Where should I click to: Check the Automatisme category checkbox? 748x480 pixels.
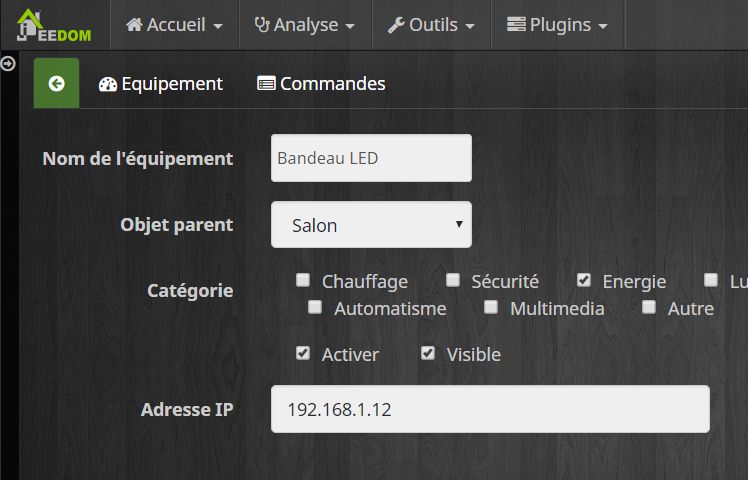click(315, 307)
